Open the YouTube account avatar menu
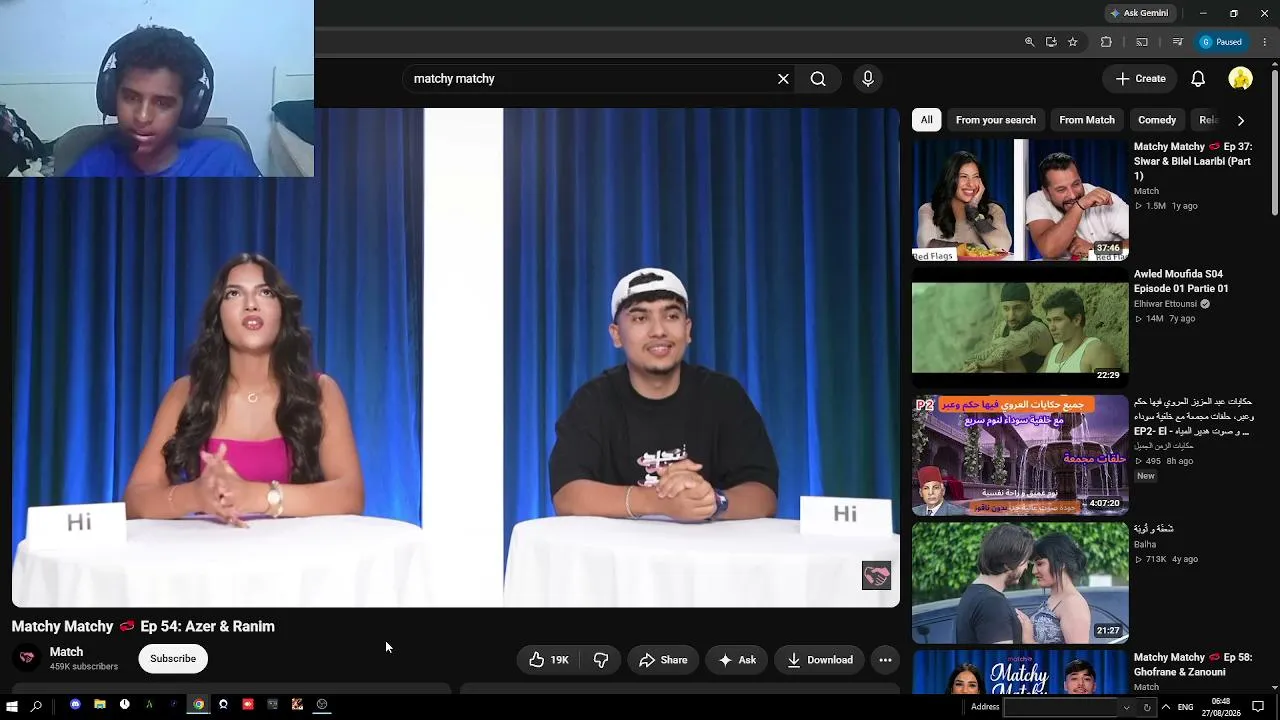This screenshot has width=1280, height=720. pos(1241,79)
